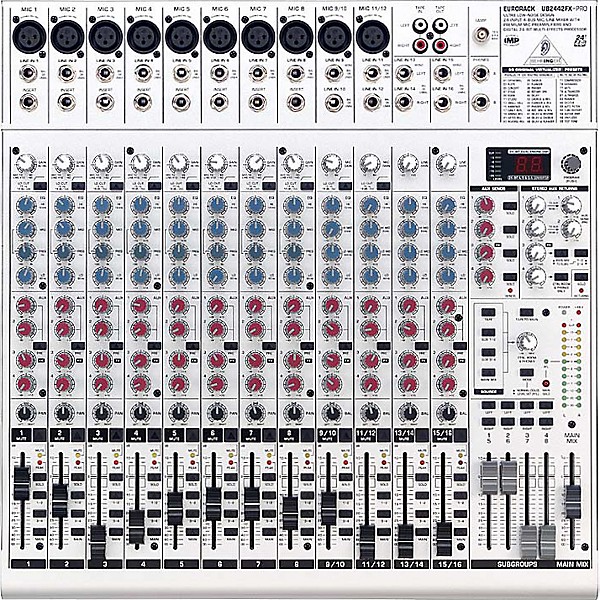
Task: Click the LINE IN 13 left jack
Action: point(404,73)
